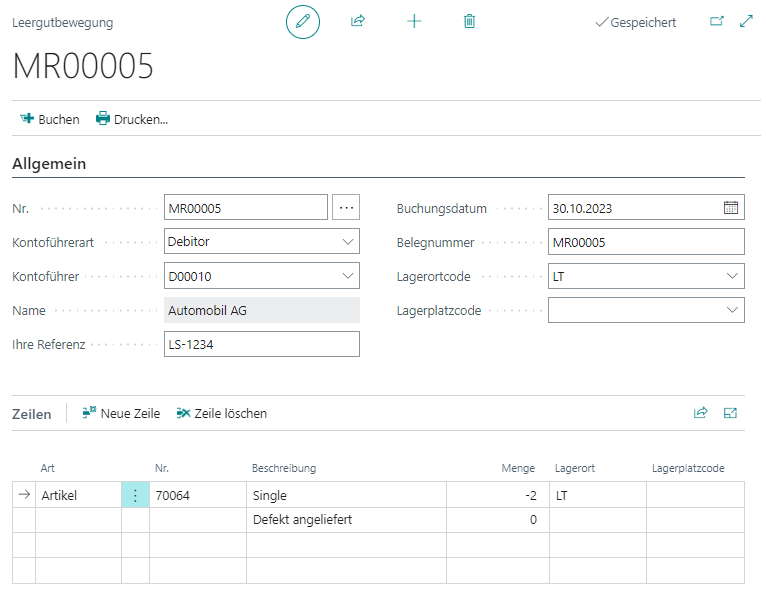Image resolution: width=766 pixels, height=591 pixels.
Task: Click the trash delete icon
Action: (x=470, y=21)
